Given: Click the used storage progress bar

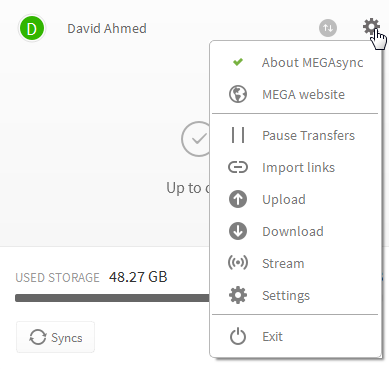Looking at the screenshot, I should (x=112, y=298).
